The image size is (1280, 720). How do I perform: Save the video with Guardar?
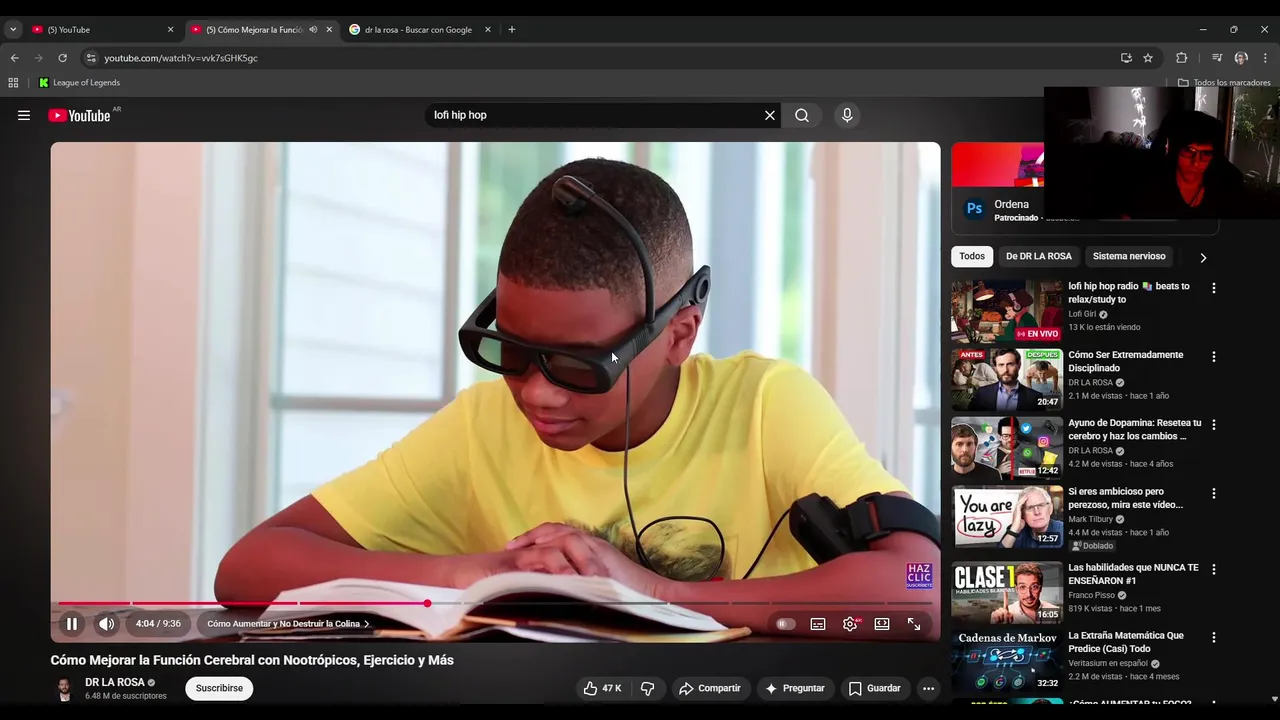click(875, 688)
